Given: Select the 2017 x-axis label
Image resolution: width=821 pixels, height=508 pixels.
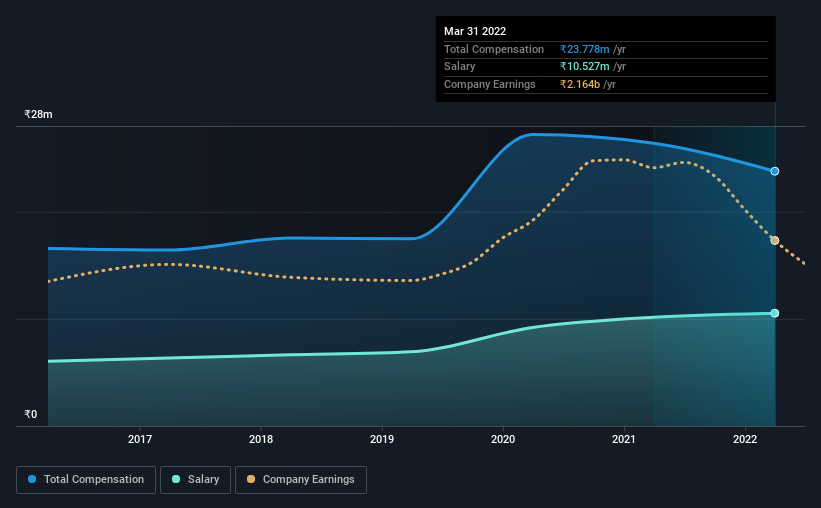Looking at the screenshot, I should pyautogui.click(x=140, y=439).
